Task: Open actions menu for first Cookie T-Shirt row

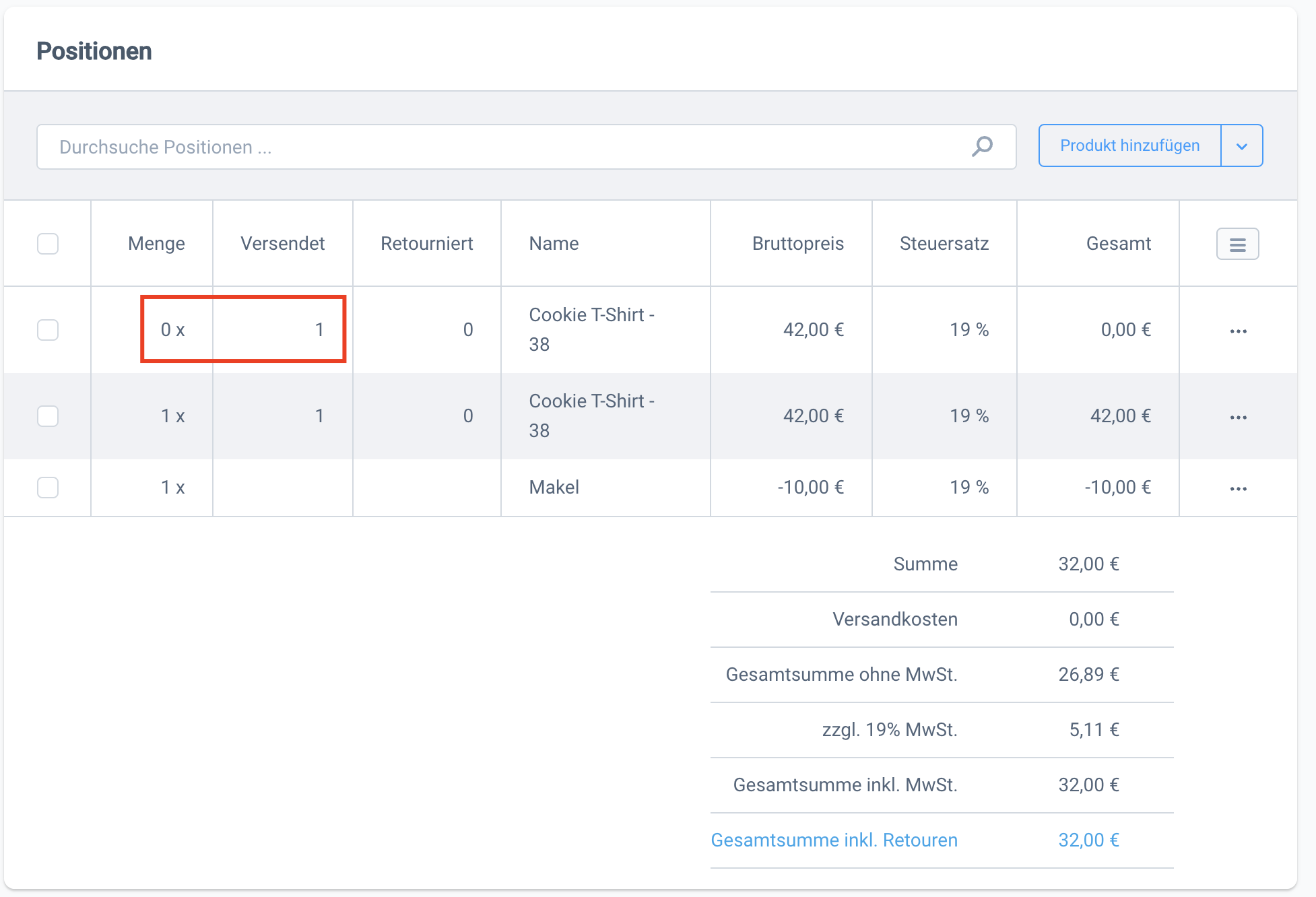Action: pos(1238,331)
